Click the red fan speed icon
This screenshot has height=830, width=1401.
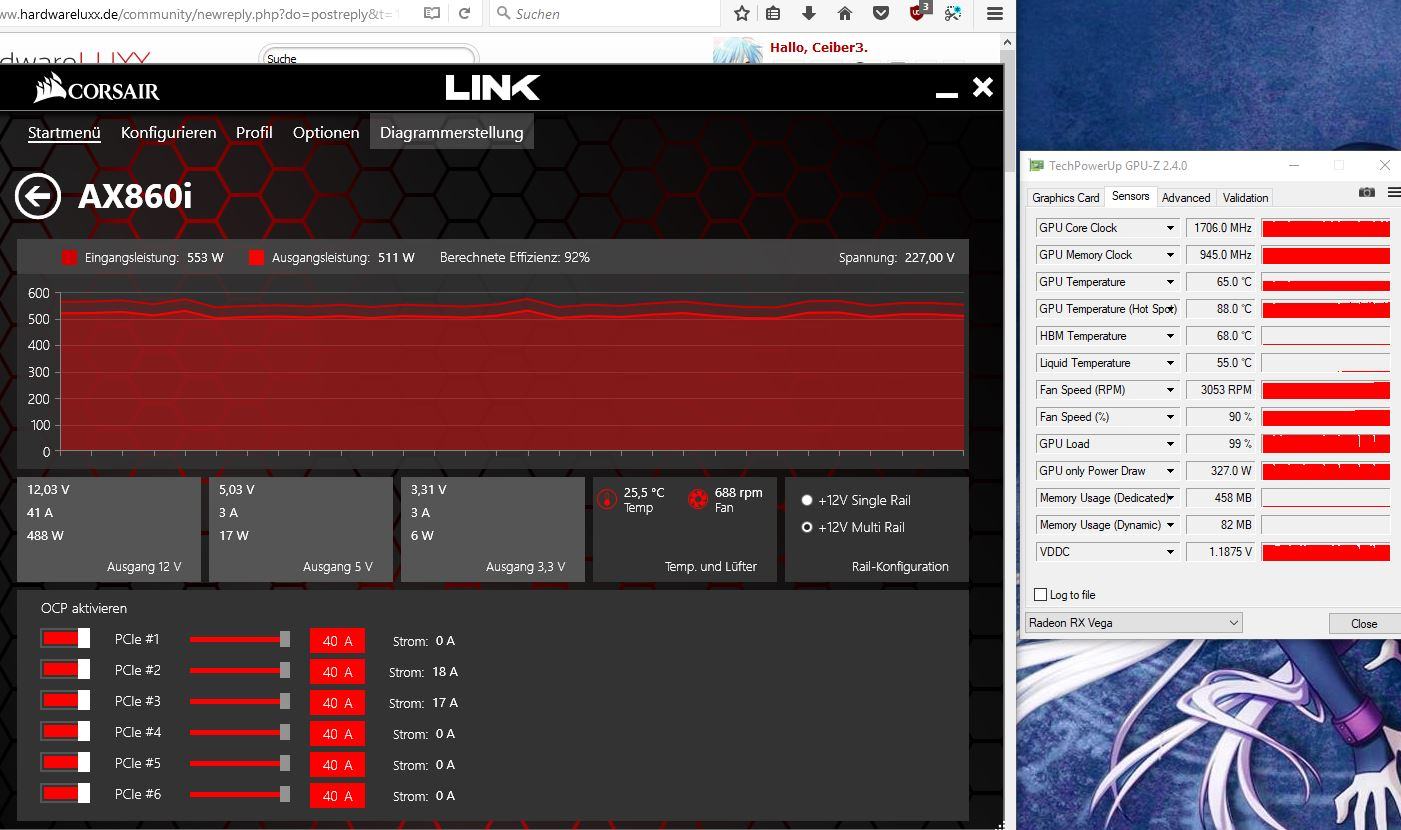pos(698,499)
